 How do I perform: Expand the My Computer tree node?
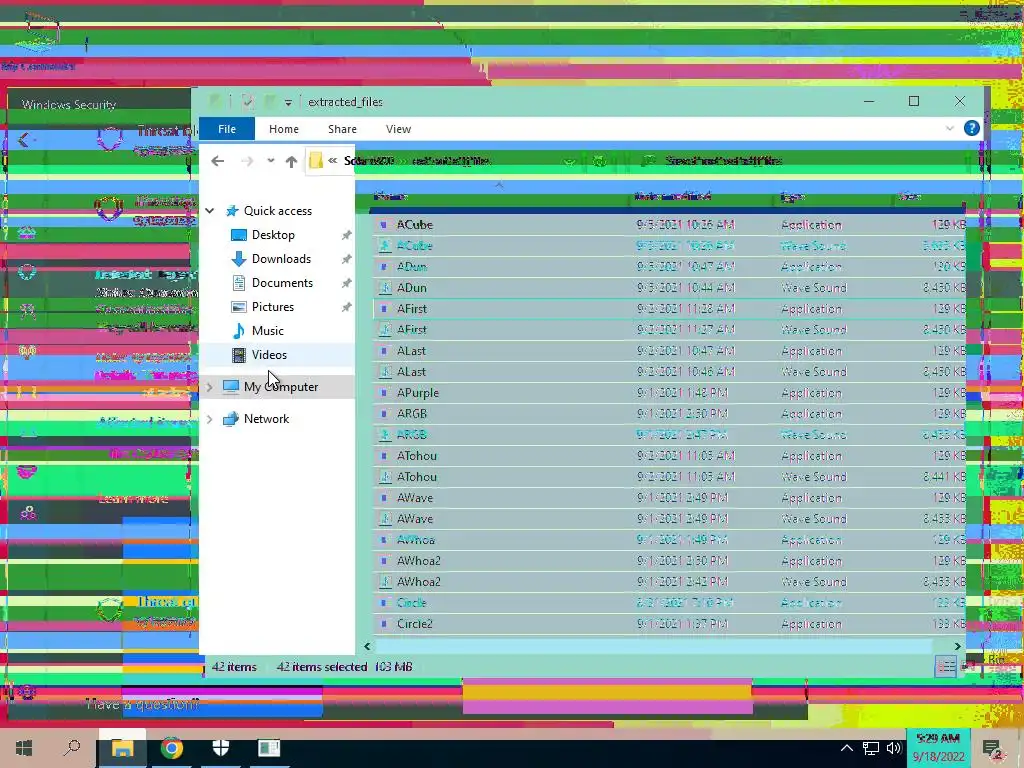210,387
